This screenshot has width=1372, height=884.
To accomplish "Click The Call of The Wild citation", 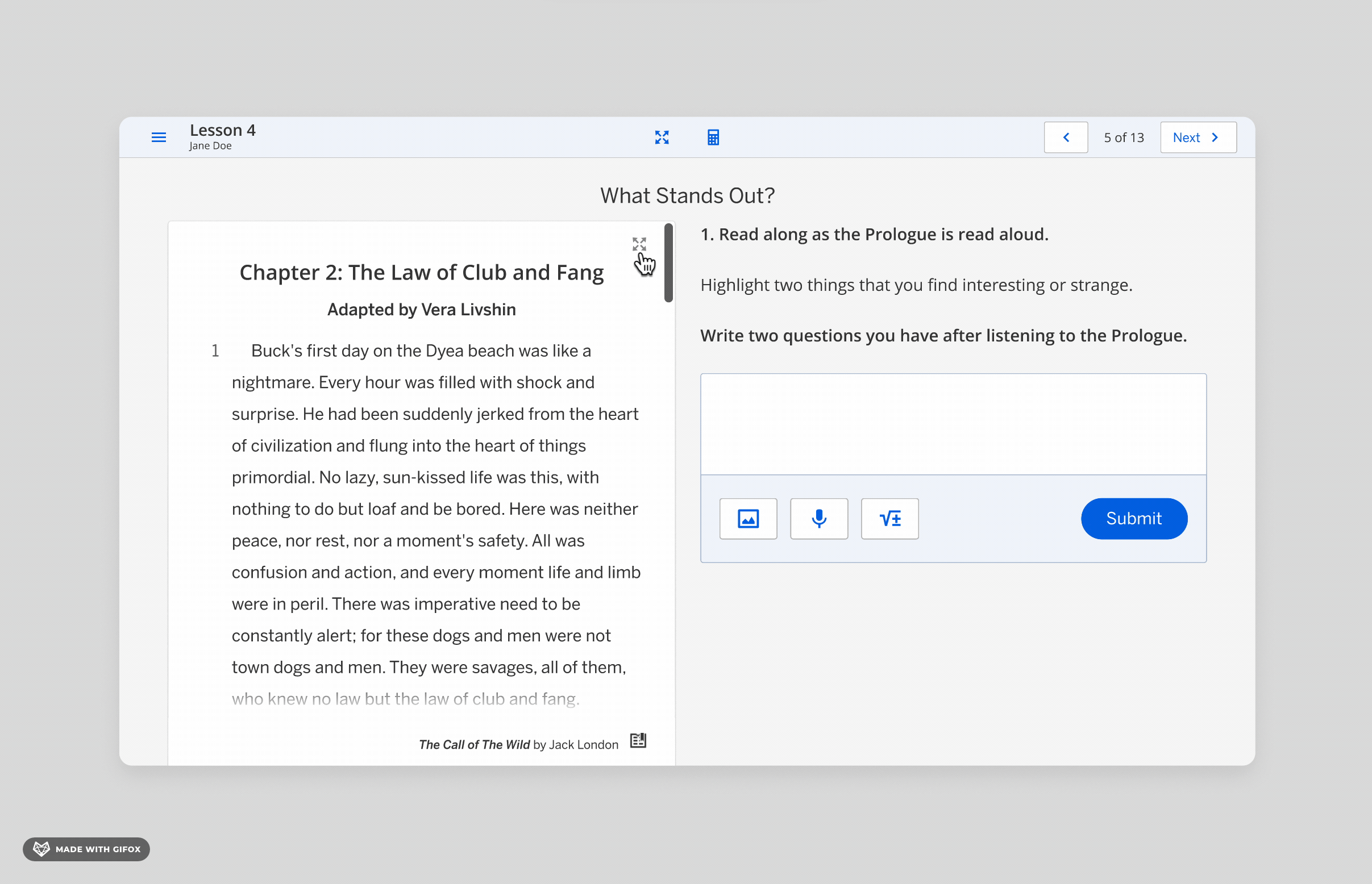I will click(518, 744).
